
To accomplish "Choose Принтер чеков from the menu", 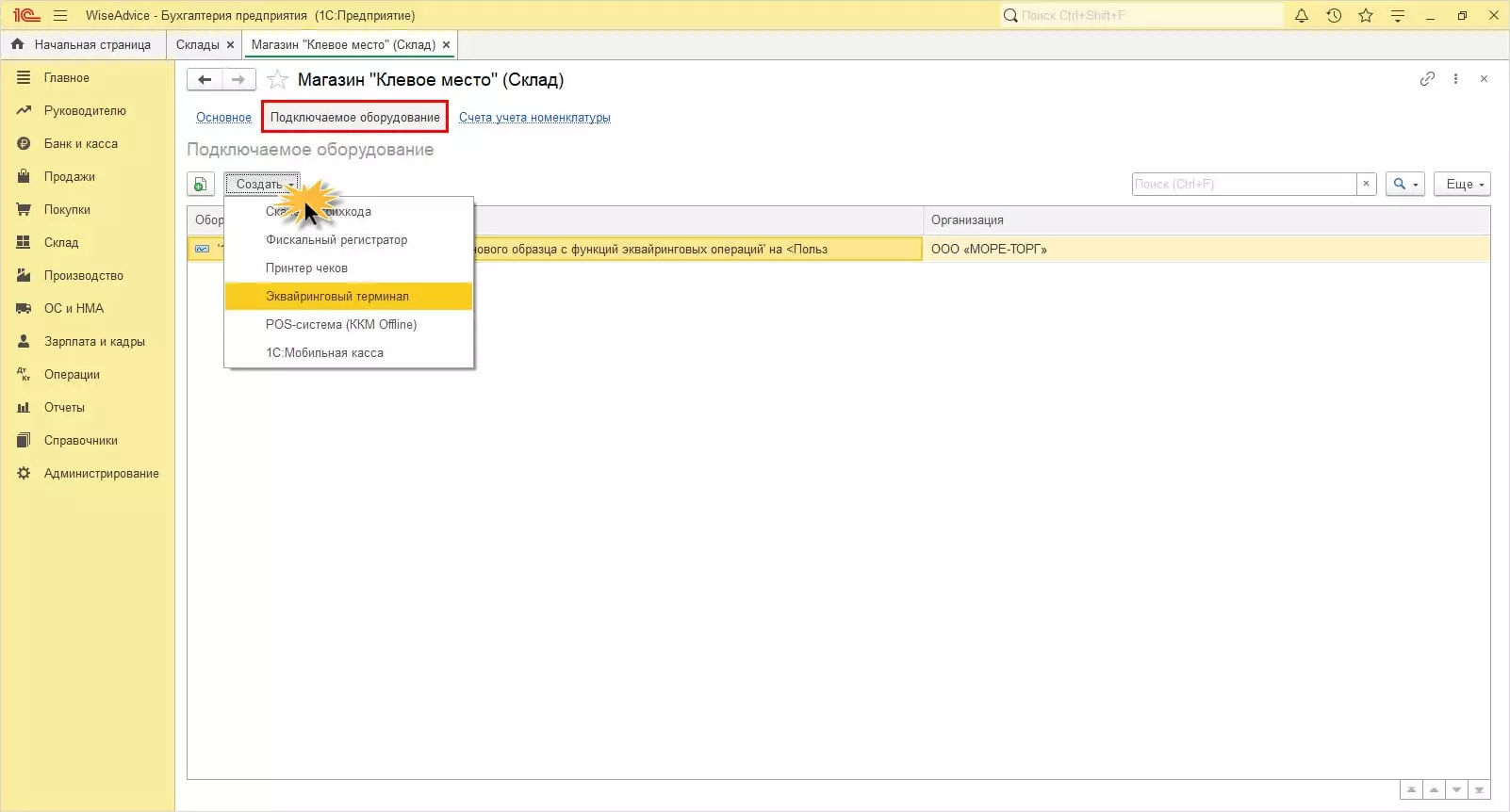I will [349, 268].
